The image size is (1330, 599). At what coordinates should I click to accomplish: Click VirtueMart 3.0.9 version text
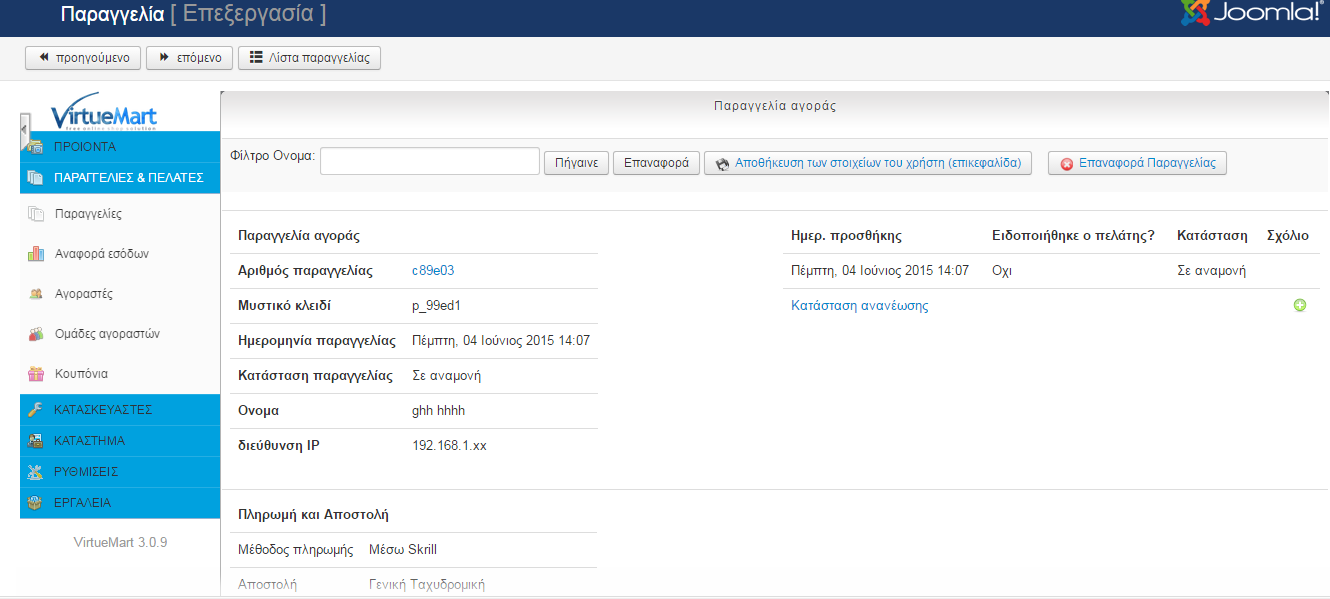click(120, 543)
